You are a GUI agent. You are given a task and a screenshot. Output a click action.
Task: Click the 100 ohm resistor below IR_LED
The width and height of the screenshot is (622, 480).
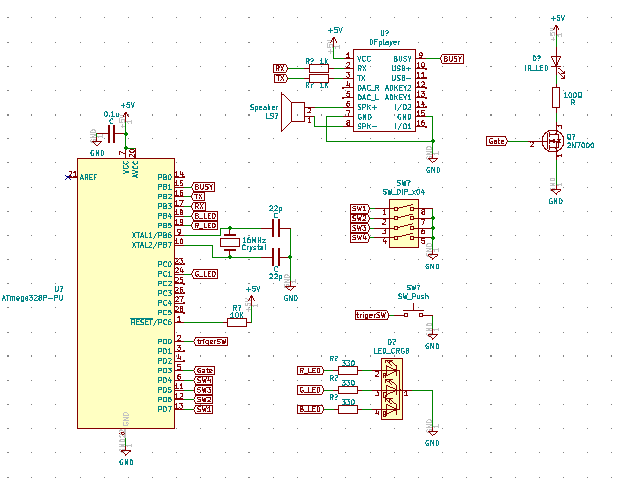click(557, 96)
